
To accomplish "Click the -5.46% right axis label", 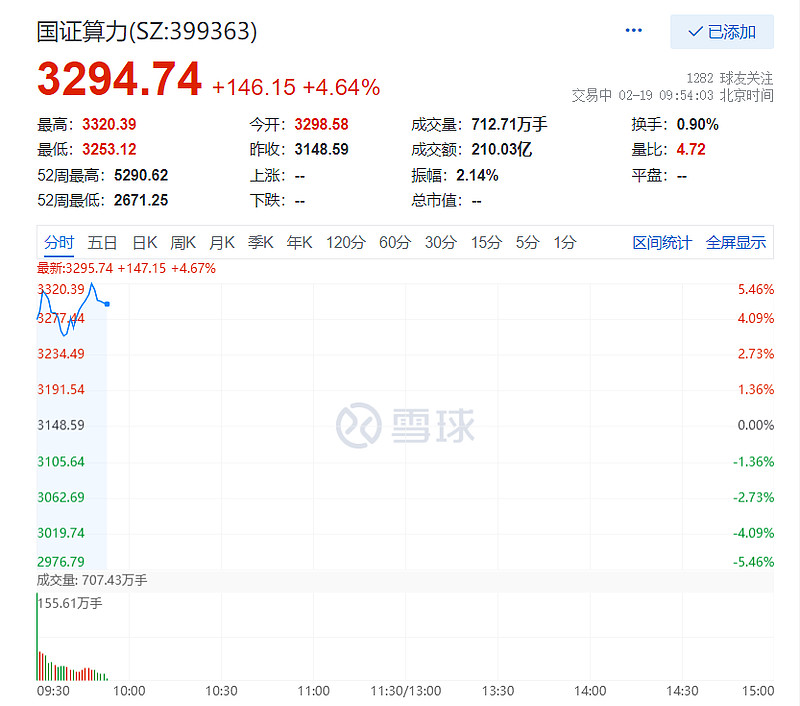I will pyautogui.click(x=754, y=562).
